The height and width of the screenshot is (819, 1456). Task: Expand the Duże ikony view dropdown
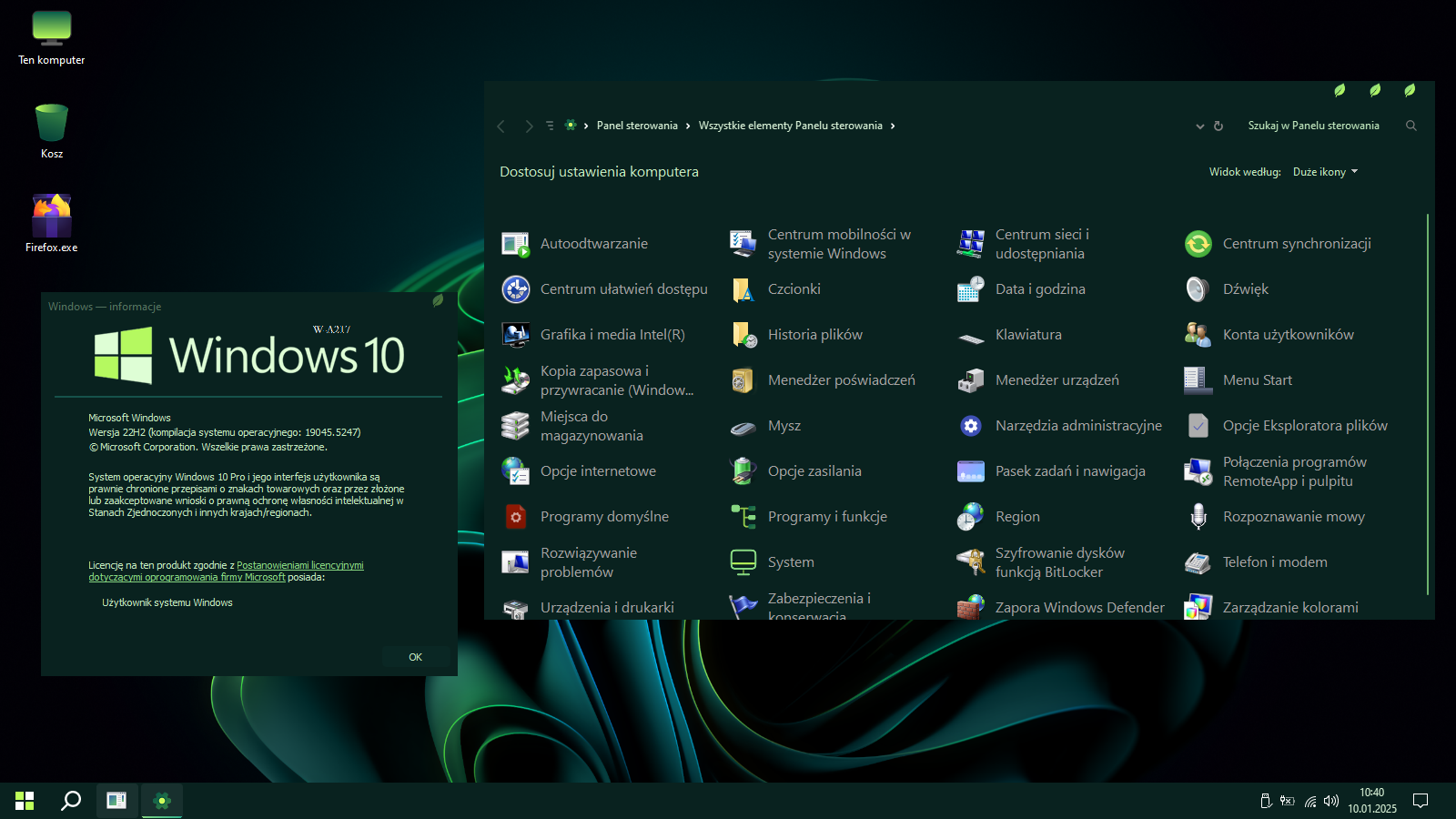click(1325, 172)
